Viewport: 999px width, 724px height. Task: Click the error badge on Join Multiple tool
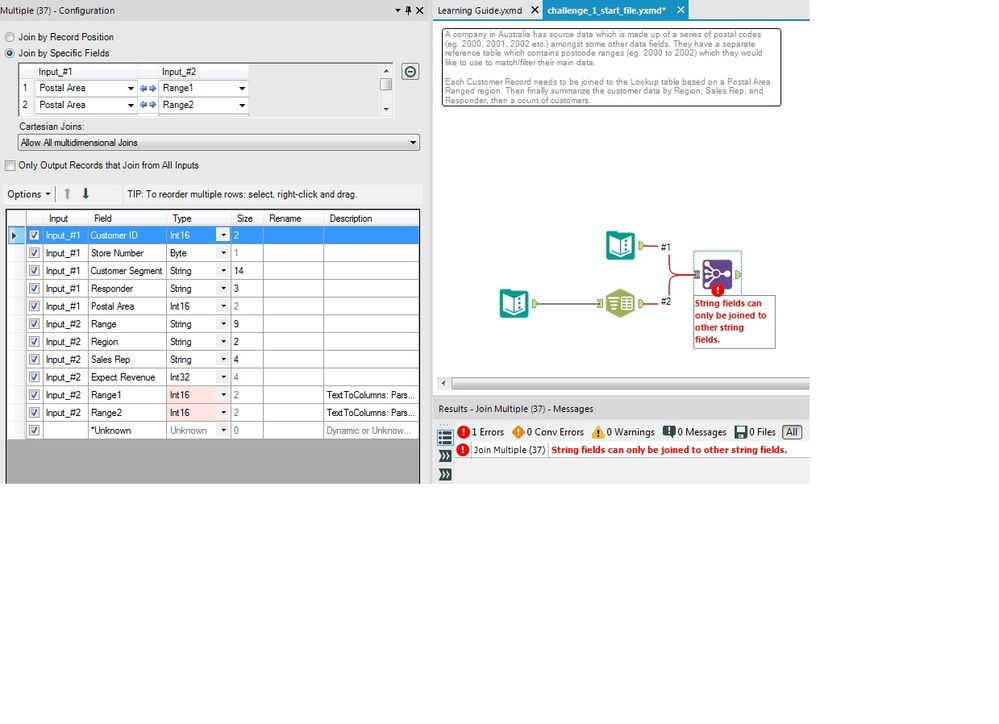tap(718, 291)
